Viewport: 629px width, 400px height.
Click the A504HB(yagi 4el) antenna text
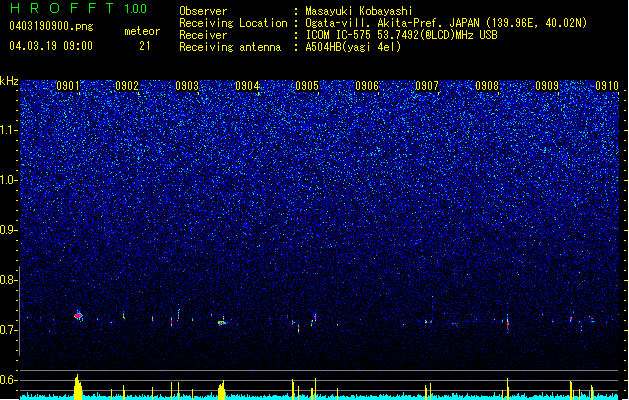coord(353,47)
